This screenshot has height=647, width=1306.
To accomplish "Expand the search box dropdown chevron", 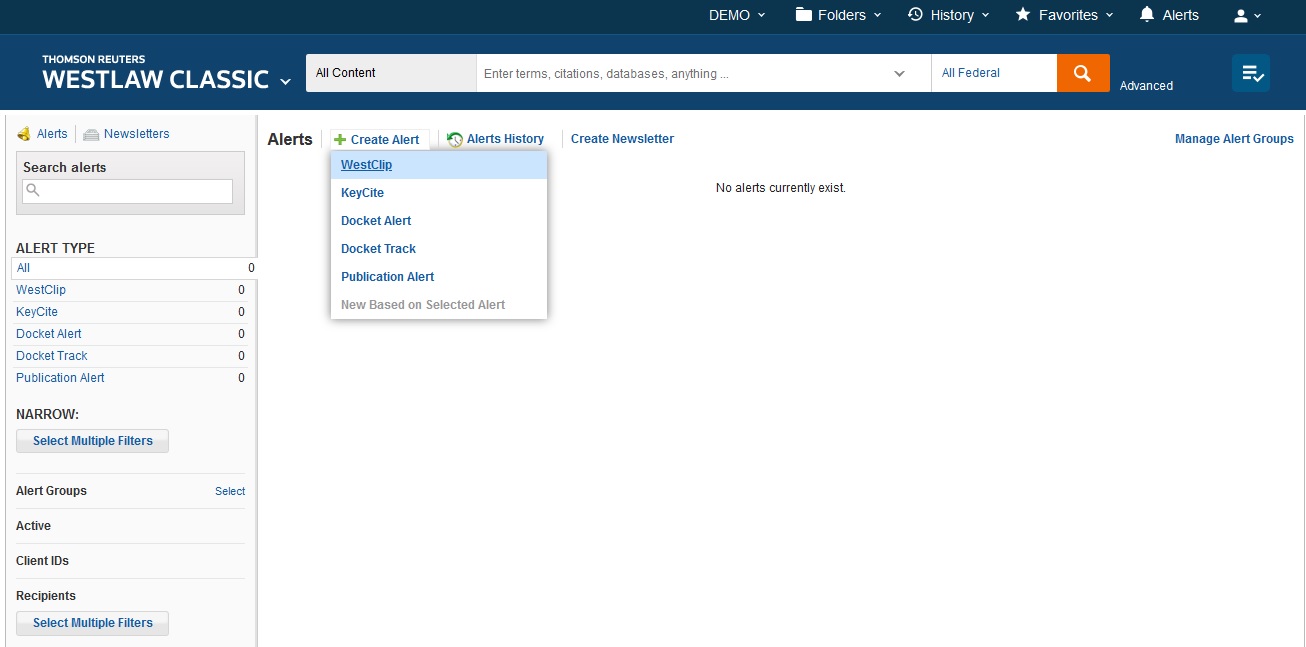I will click(899, 73).
